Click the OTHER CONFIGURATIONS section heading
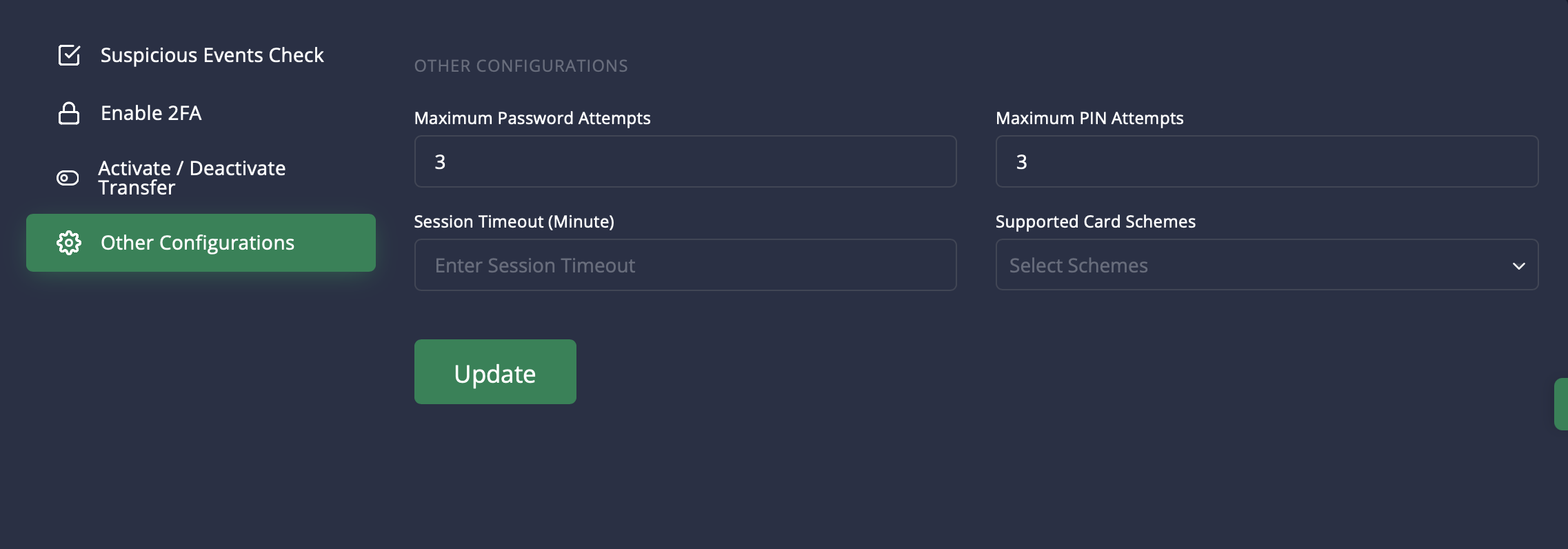Viewport: 1568px width, 549px height. point(521,66)
